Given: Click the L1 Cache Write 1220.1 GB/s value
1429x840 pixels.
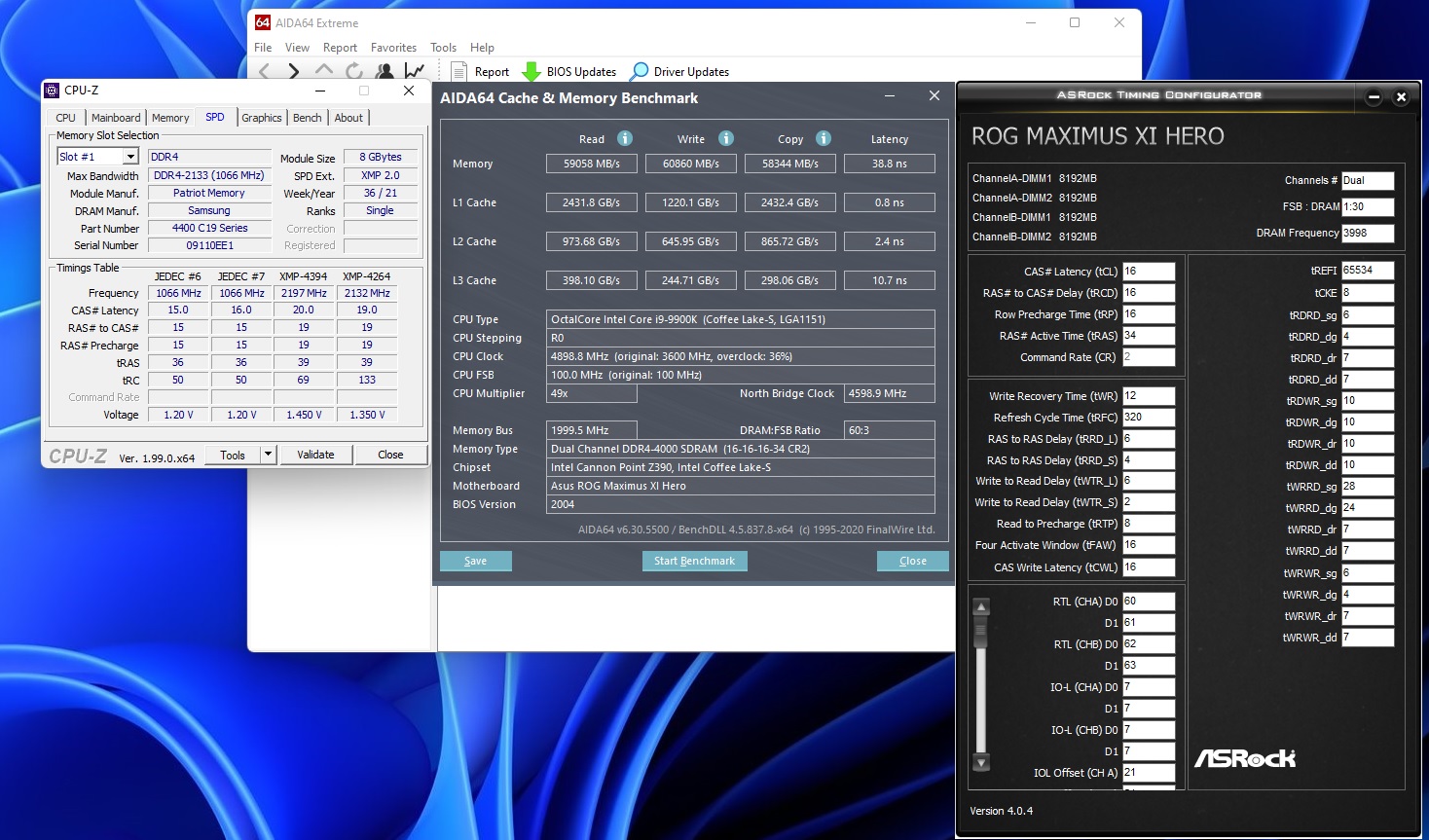Looking at the screenshot, I should pyautogui.click(x=691, y=202).
